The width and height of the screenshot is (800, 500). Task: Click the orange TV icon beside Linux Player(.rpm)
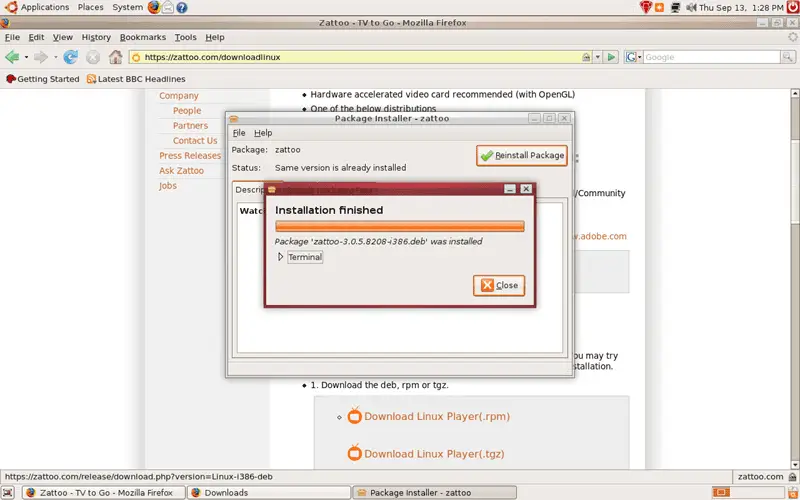354,416
